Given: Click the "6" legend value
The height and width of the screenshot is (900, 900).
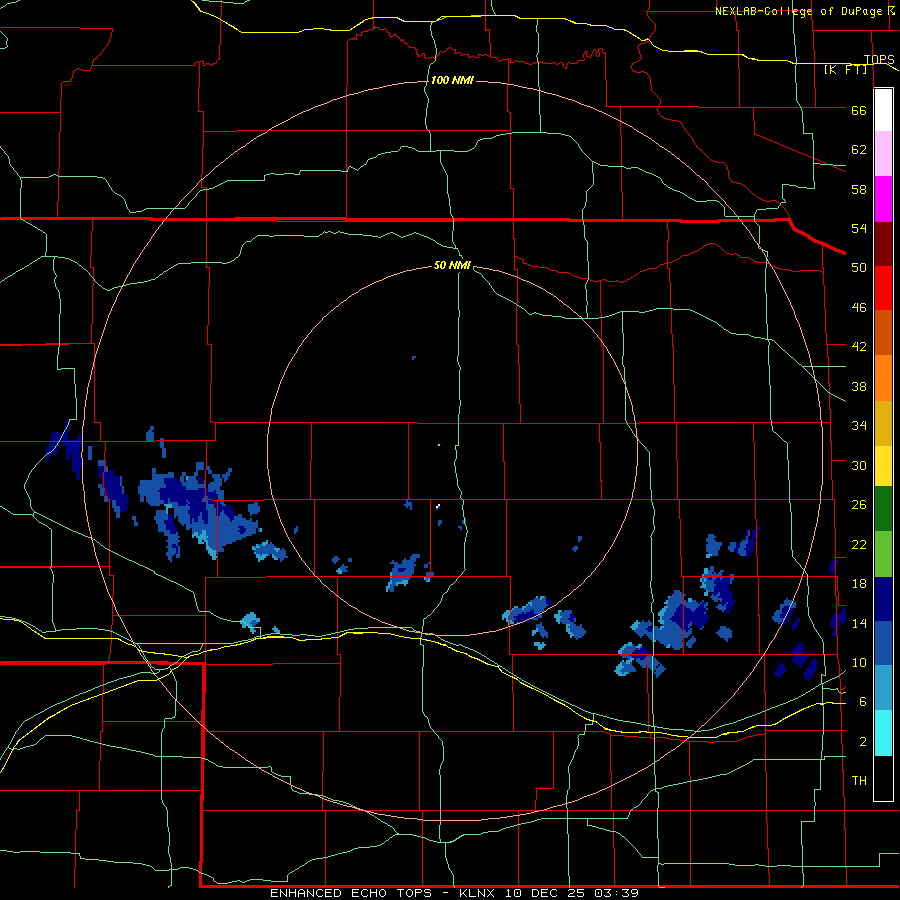Looking at the screenshot, I should pyautogui.click(x=863, y=702).
